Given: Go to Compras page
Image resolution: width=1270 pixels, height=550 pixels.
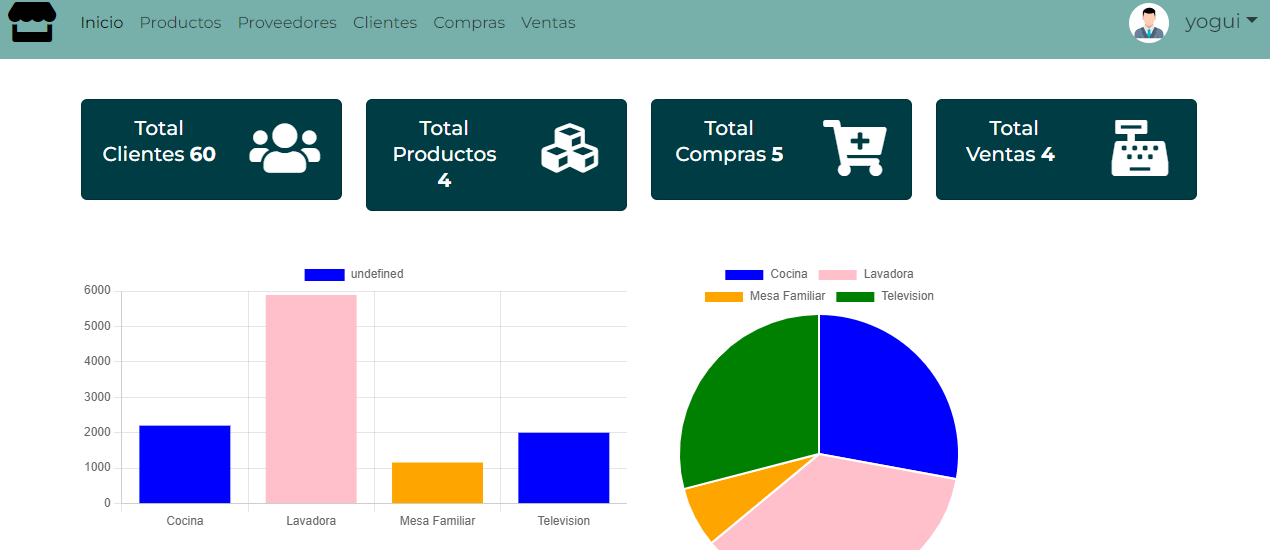Looking at the screenshot, I should (x=469, y=22).
